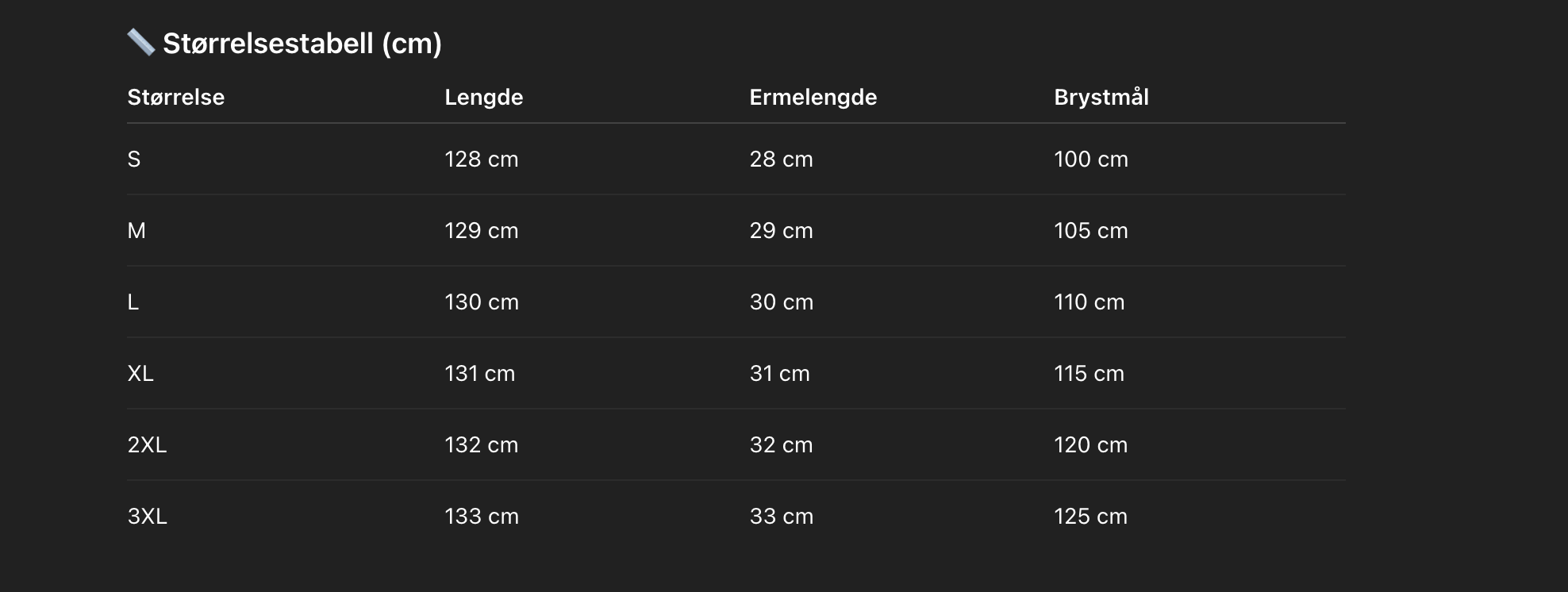Click the size S row label

pyautogui.click(x=134, y=159)
